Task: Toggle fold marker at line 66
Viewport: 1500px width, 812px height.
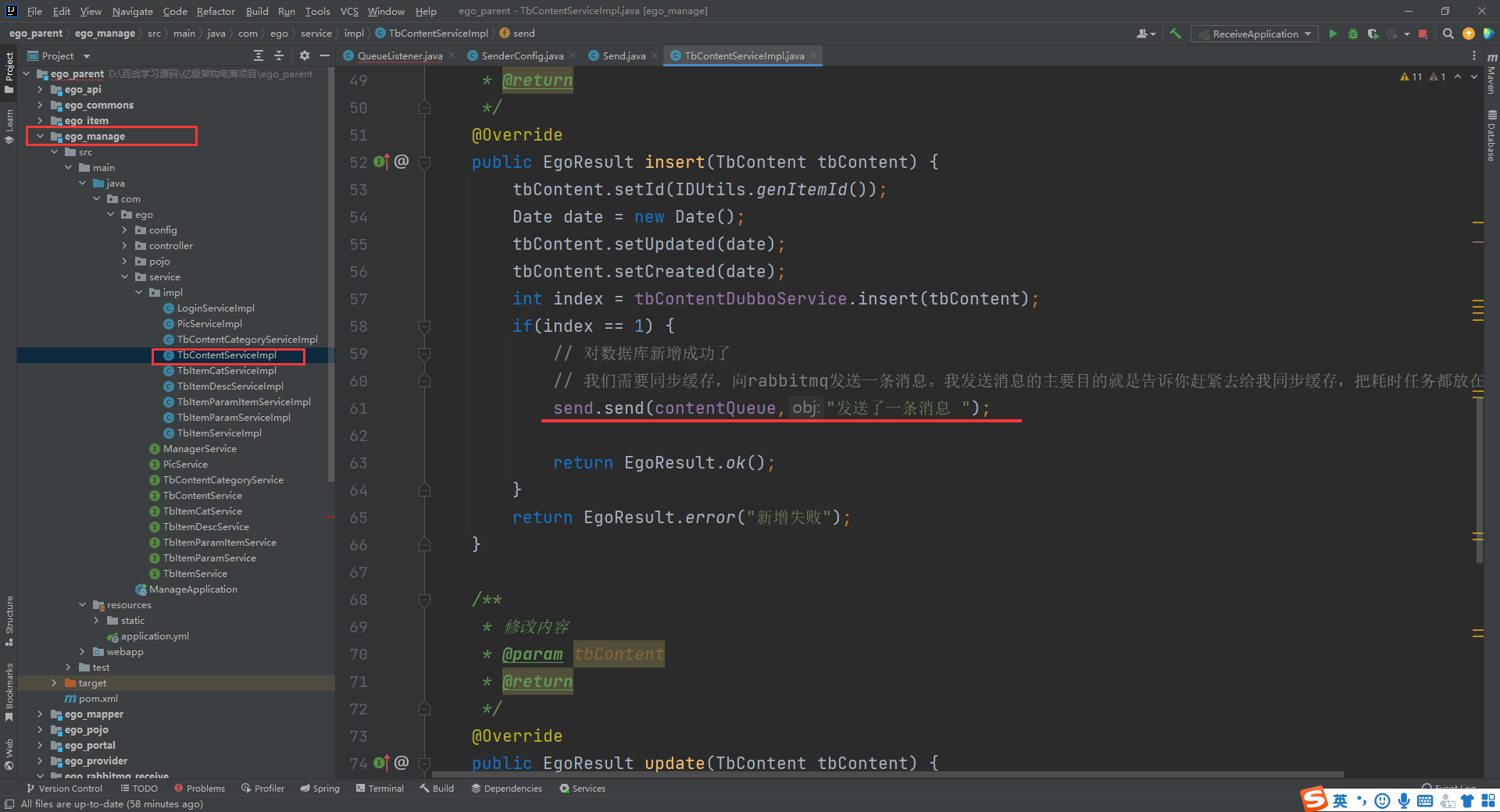Action: pyautogui.click(x=424, y=545)
